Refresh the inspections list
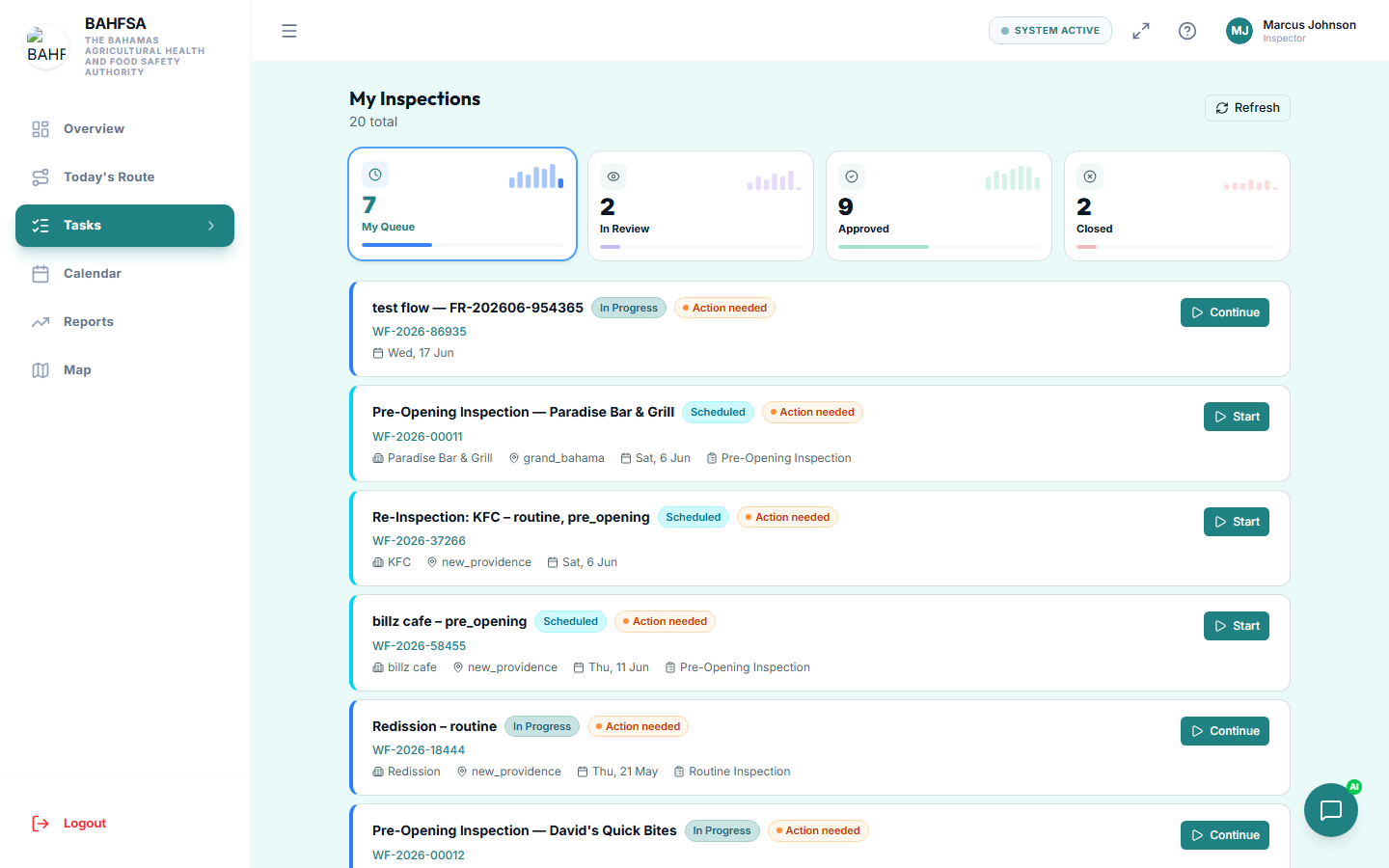The width and height of the screenshot is (1389, 868). 1247,108
